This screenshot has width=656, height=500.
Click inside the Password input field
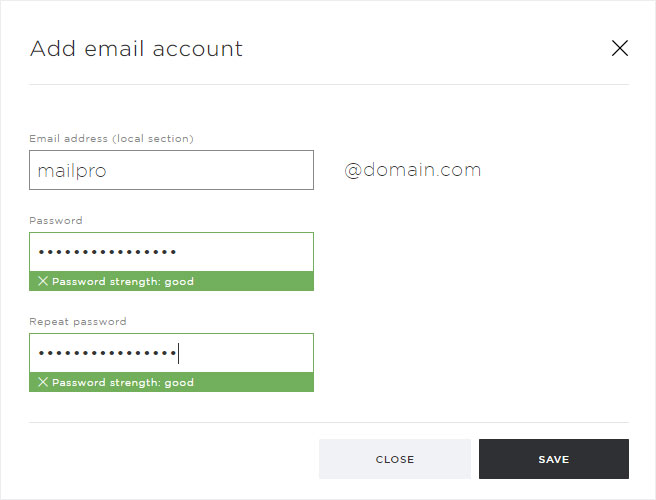point(171,252)
